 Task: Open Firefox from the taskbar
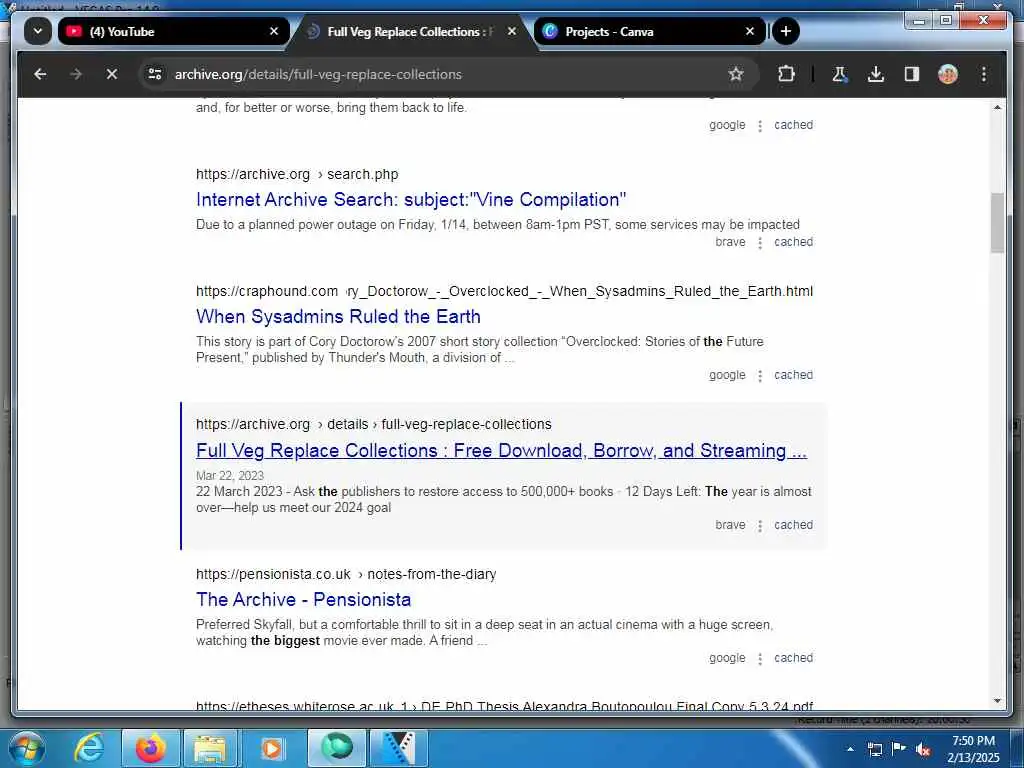click(x=150, y=748)
